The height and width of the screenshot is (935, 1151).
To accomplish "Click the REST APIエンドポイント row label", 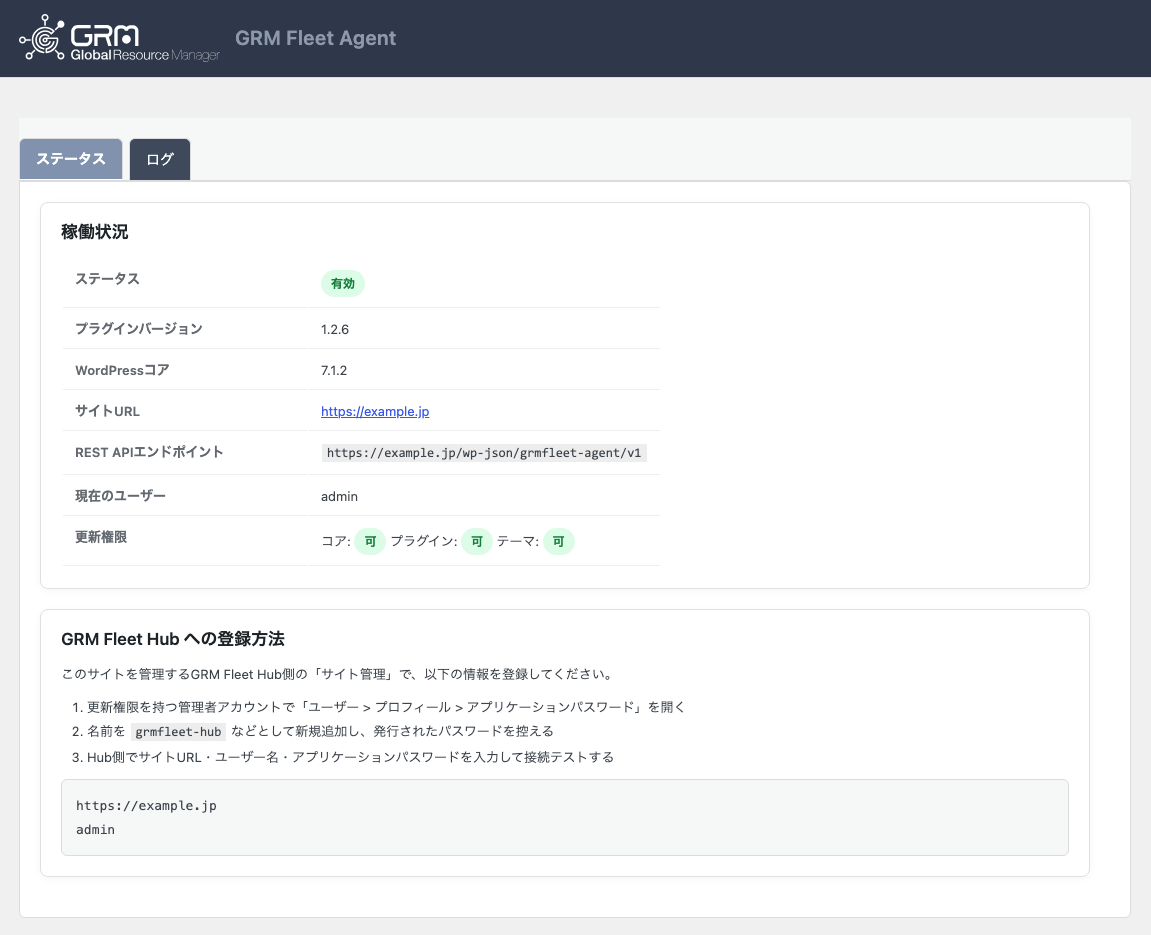I will (149, 452).
